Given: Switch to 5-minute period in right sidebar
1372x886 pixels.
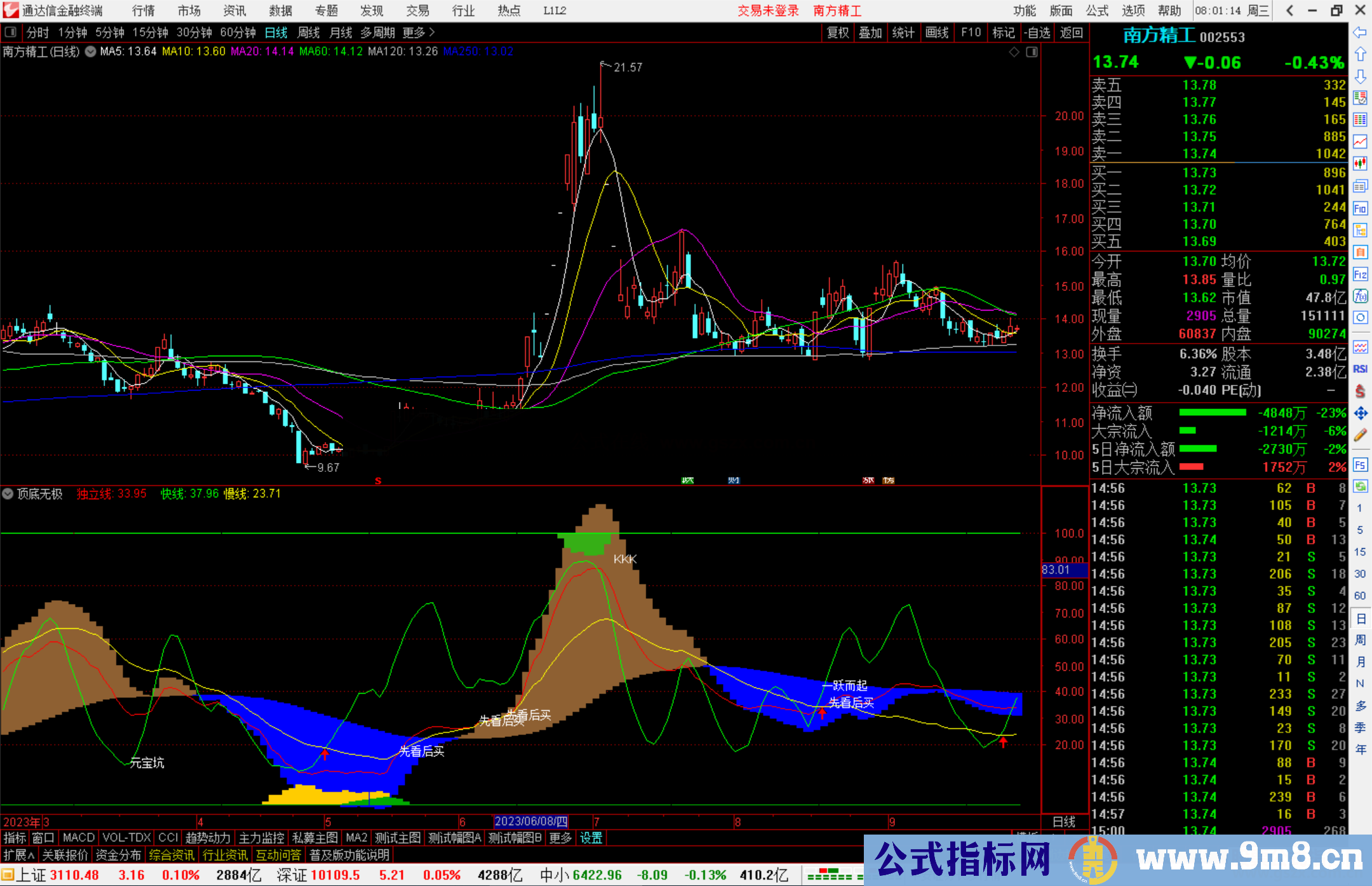Looking at the screenshot, I should point(1360,530).
